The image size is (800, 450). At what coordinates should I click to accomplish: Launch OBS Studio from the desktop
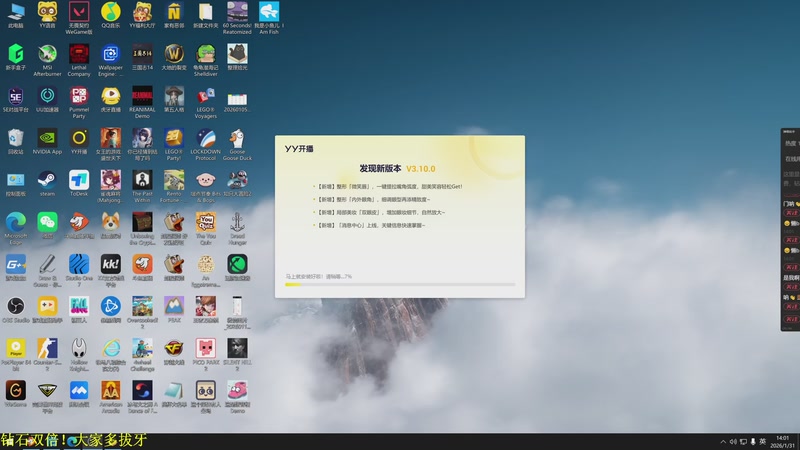15,307
